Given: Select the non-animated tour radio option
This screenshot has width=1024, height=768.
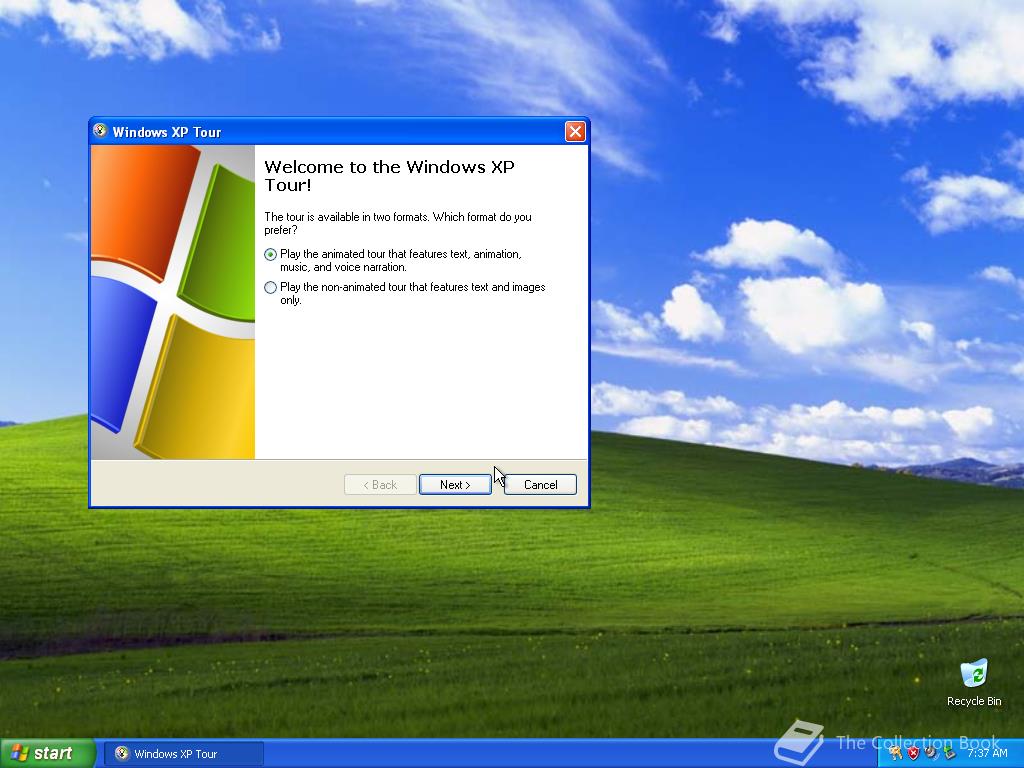Looking at the screenshot, I should click(270, 287).
